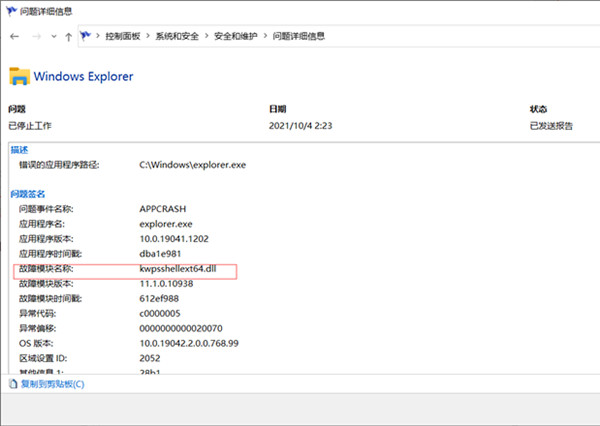Click the title bar flag icon
Image resolution: width=600 pixels, height=426 pixels.
coord(11,11)
